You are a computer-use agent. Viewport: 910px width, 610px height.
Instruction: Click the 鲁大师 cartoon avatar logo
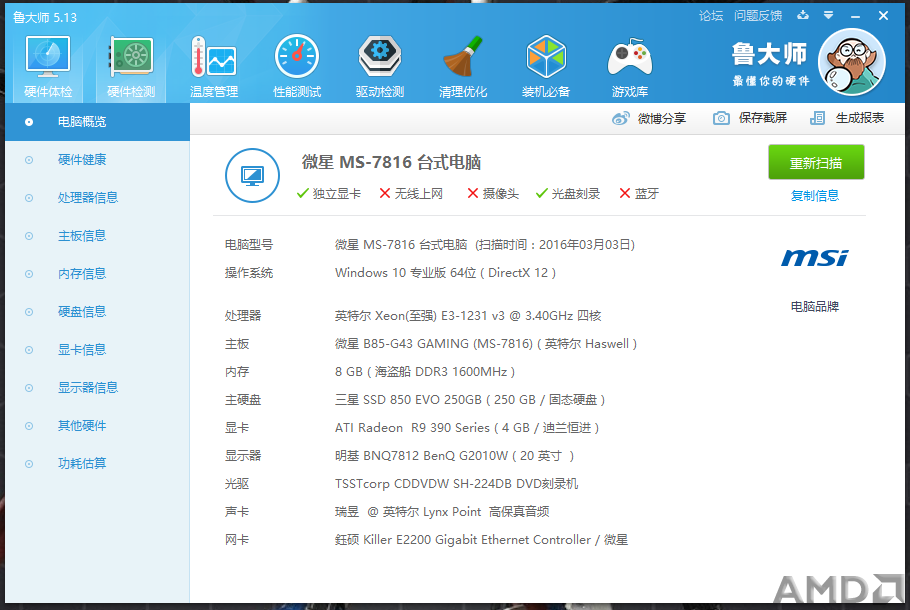coord(851,62)
